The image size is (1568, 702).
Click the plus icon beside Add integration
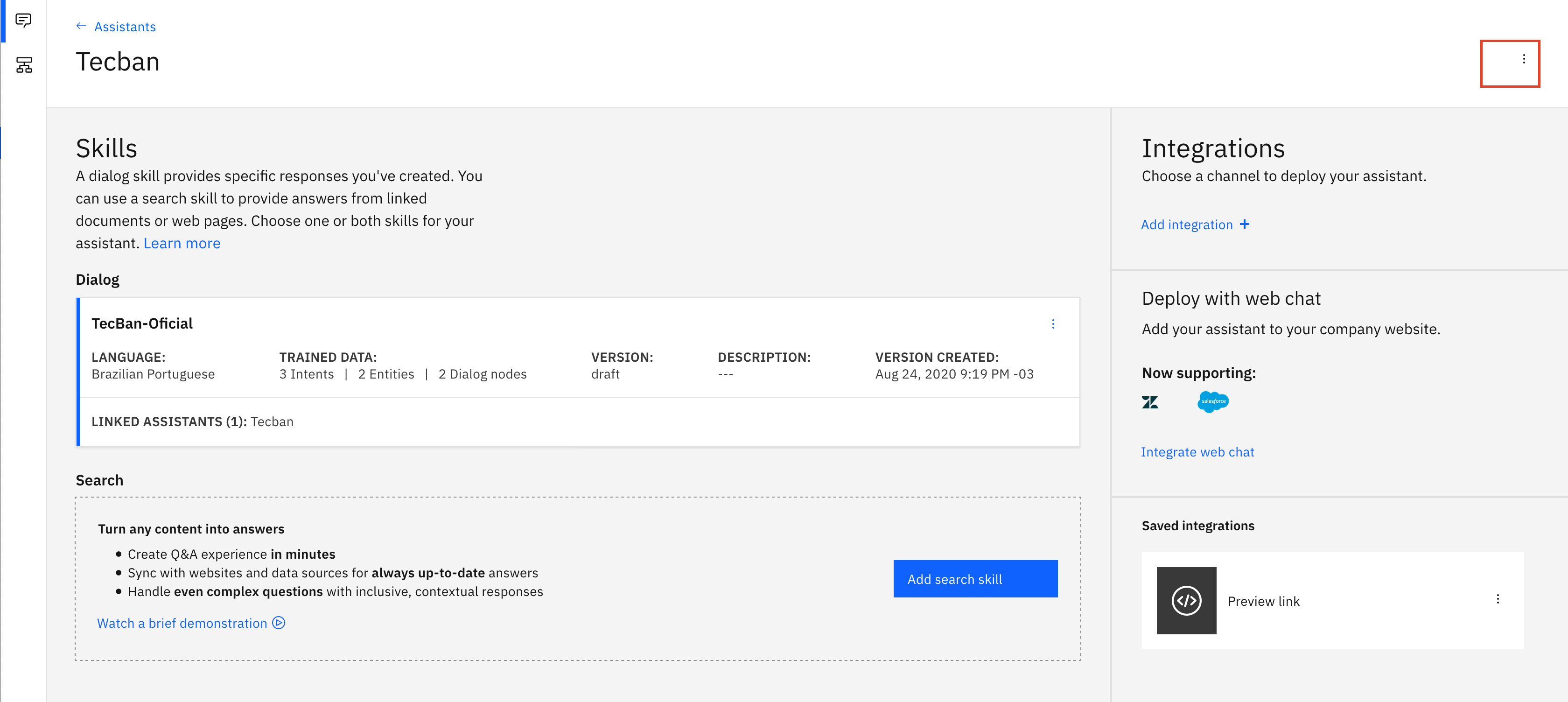click(x=1245, y=224)
